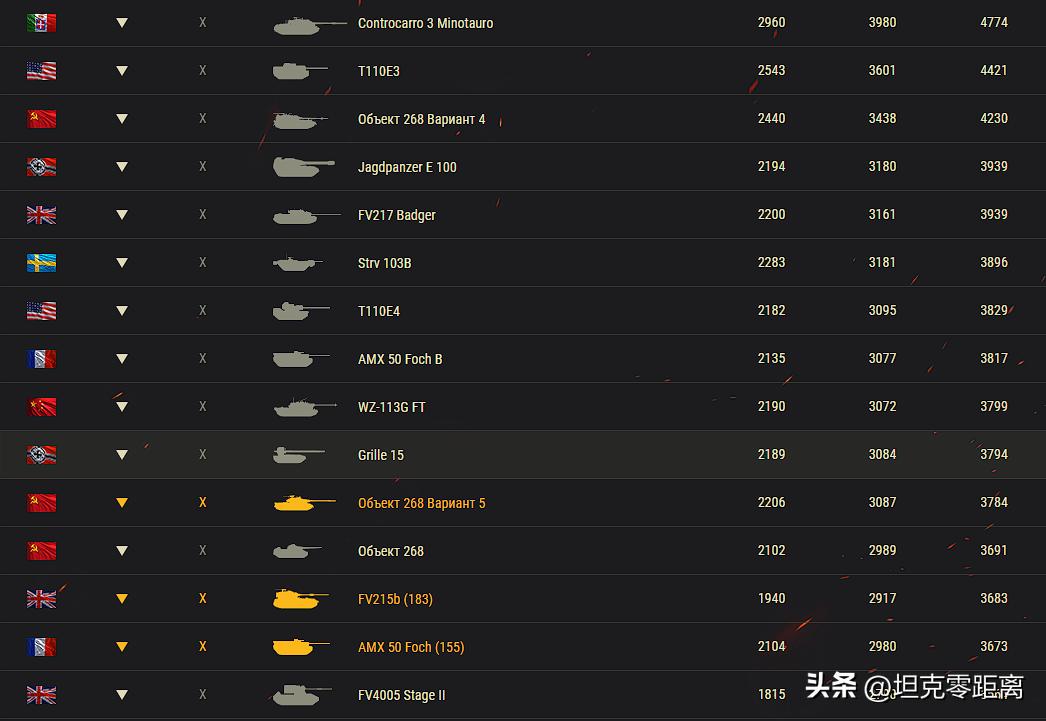This screenshot has height=721, width=1046.
Task: Select the orange AMX 50 Foch (155) name
Action: coord(411,647)
